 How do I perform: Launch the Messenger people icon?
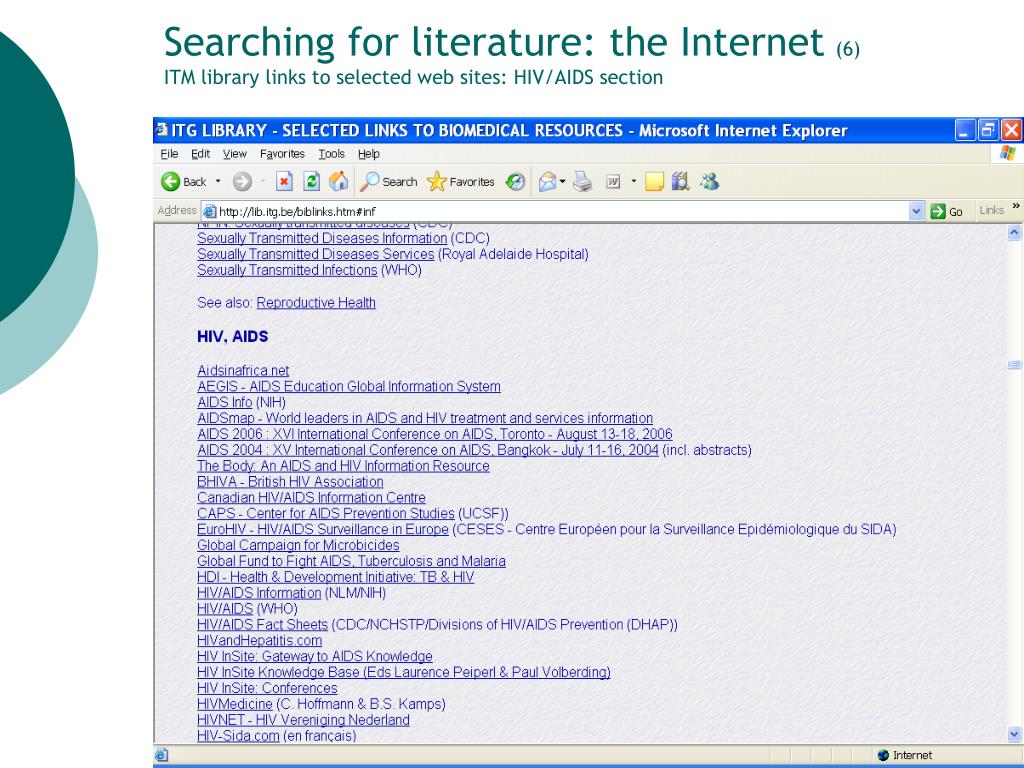click(709, 182)
